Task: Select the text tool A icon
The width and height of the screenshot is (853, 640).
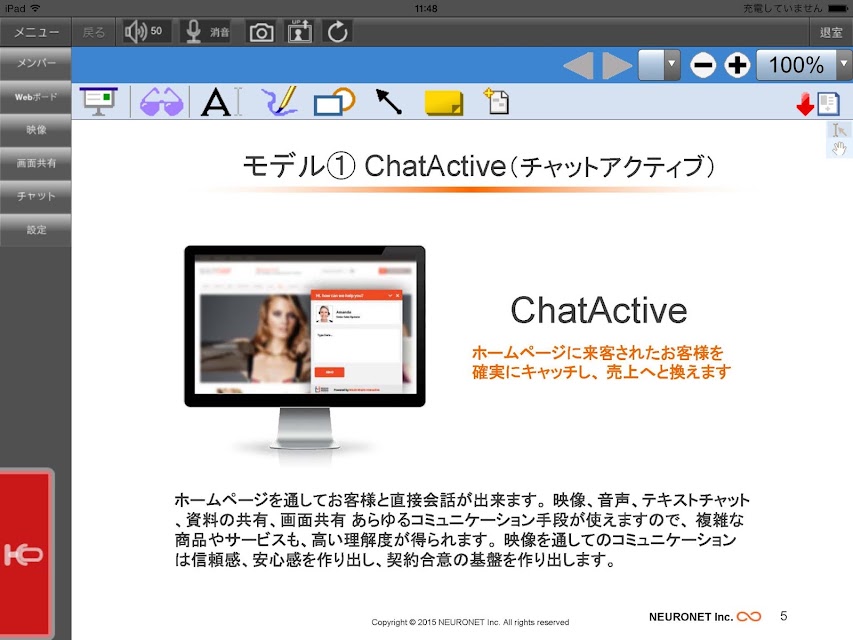Action: (220, 102)
